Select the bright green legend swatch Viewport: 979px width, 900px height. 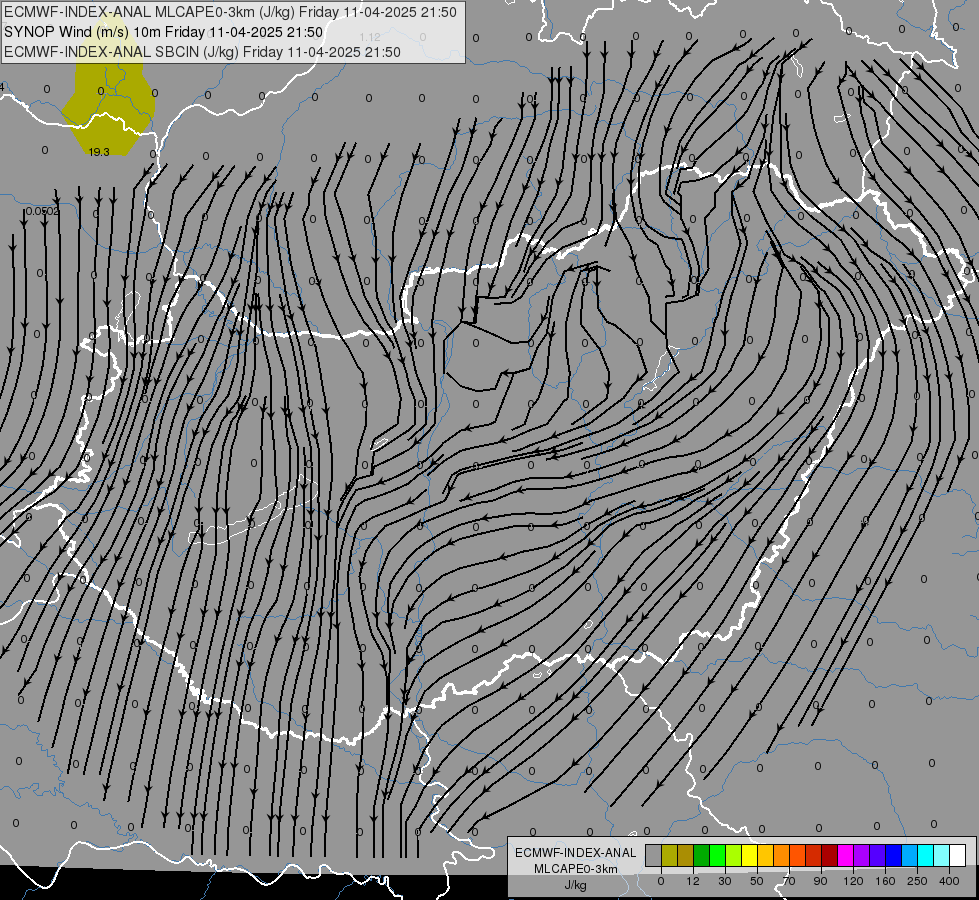pos(717,856)
